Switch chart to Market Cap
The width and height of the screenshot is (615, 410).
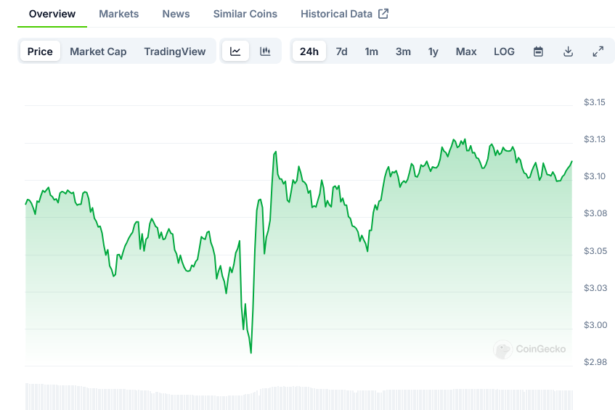(98, 52)
